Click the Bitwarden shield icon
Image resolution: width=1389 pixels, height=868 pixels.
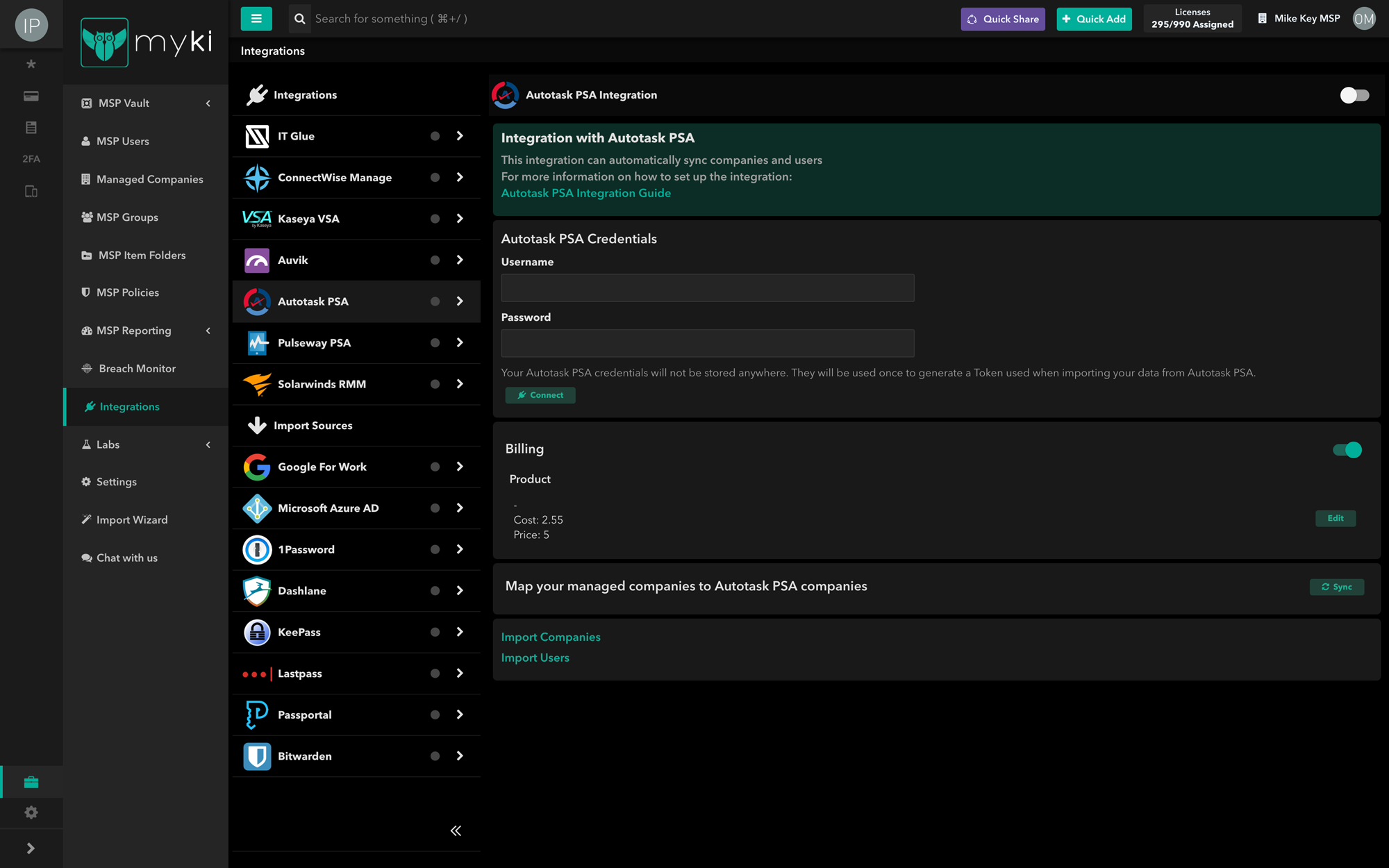[x=257, y=756]
